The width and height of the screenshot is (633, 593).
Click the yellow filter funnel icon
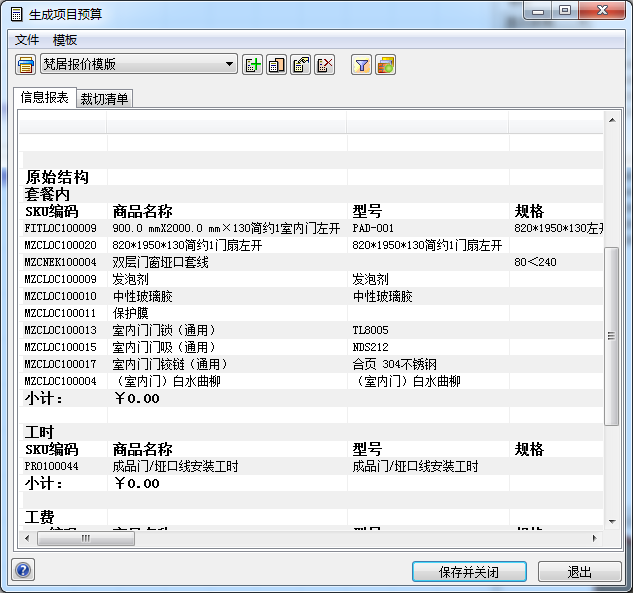tap(362, 65)
